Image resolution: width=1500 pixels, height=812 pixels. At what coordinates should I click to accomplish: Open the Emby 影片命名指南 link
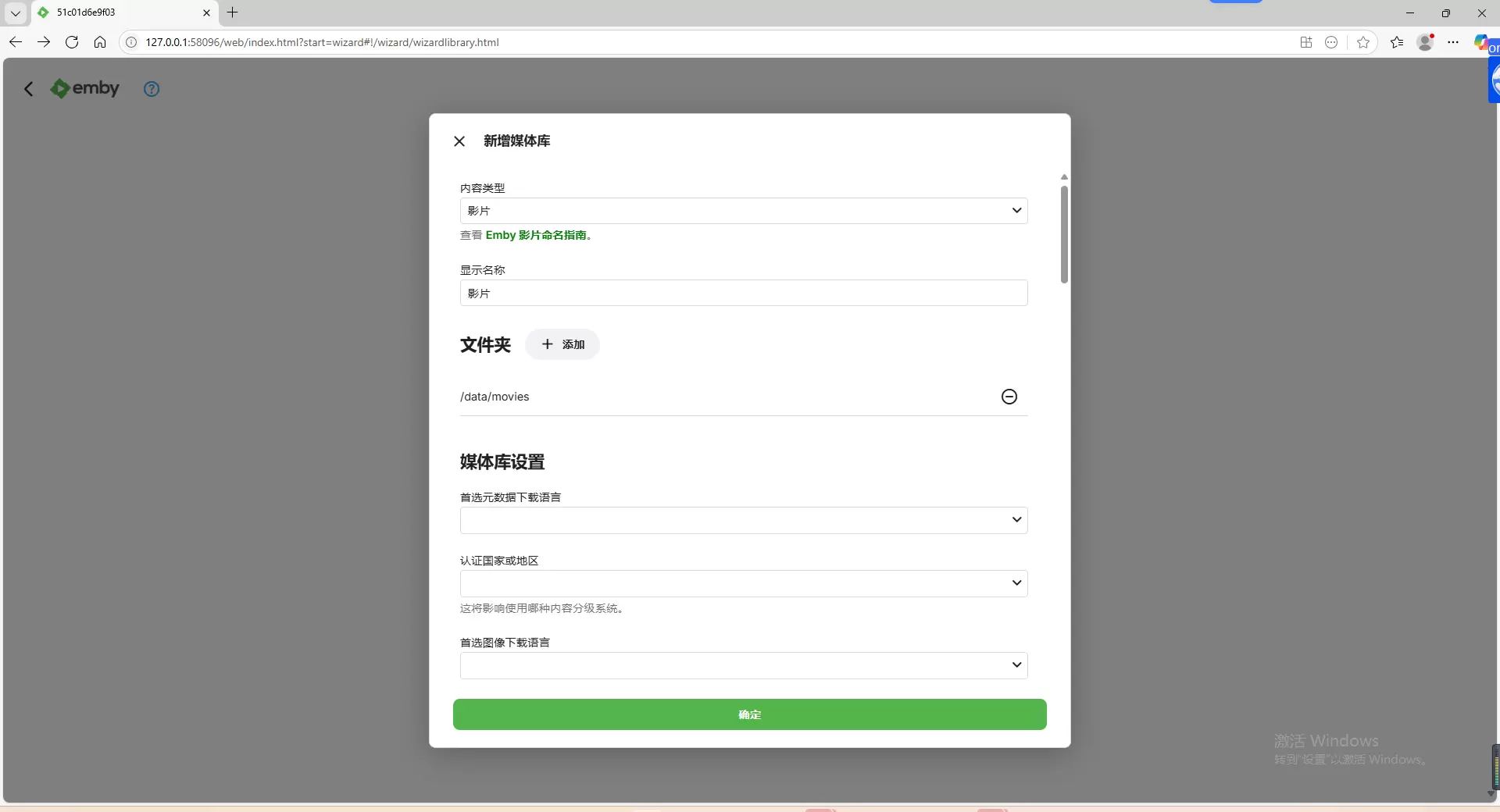coord(536,235)
